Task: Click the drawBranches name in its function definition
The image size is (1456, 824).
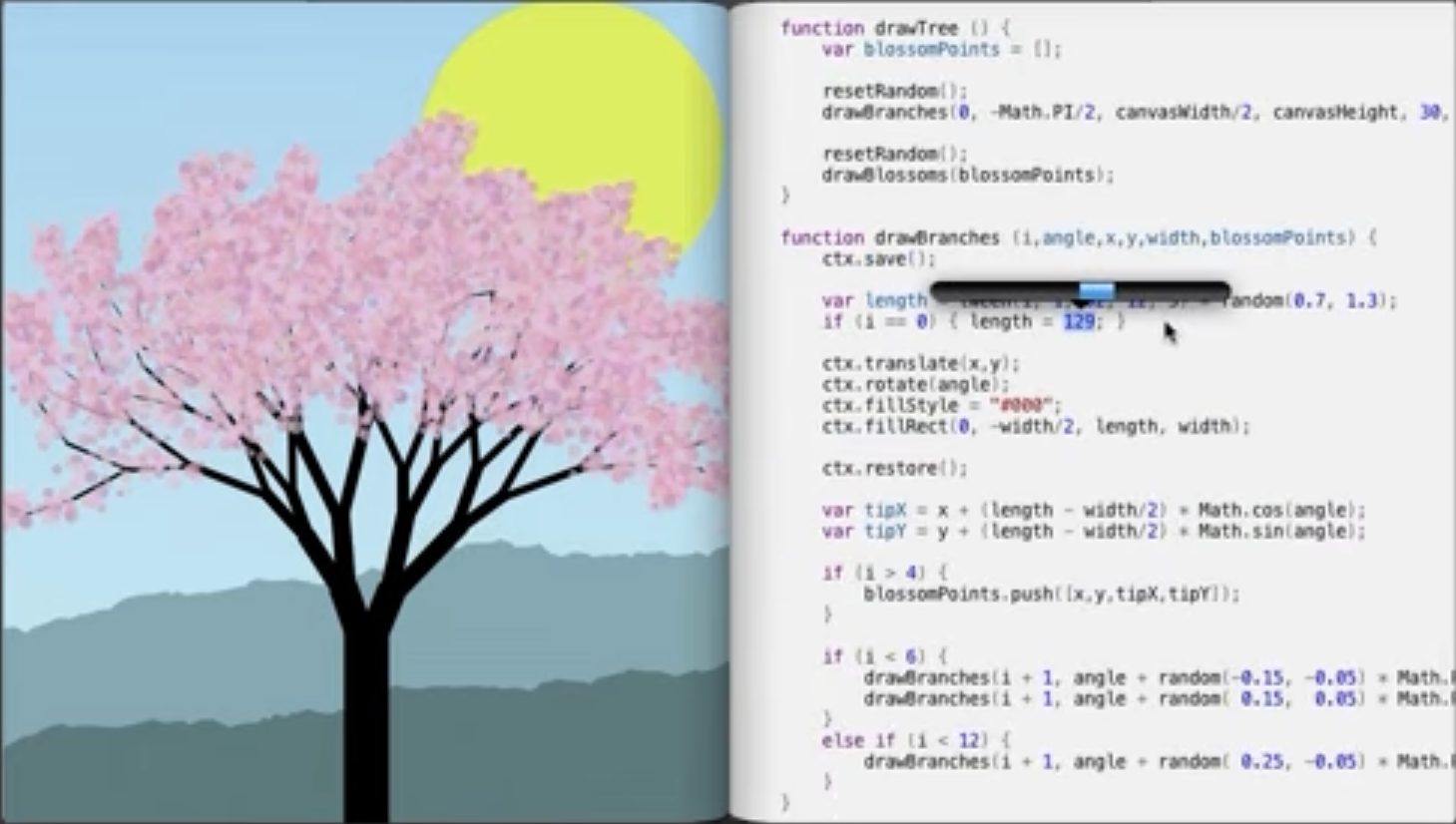Action: click(x=936, y=237)
